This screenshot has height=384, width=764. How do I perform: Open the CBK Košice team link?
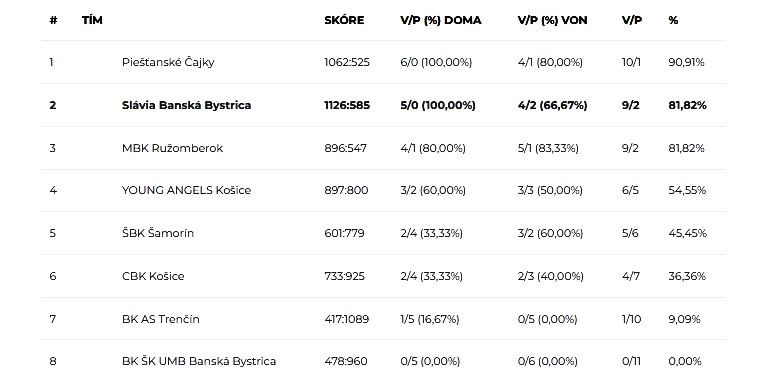tap(153, 276)
